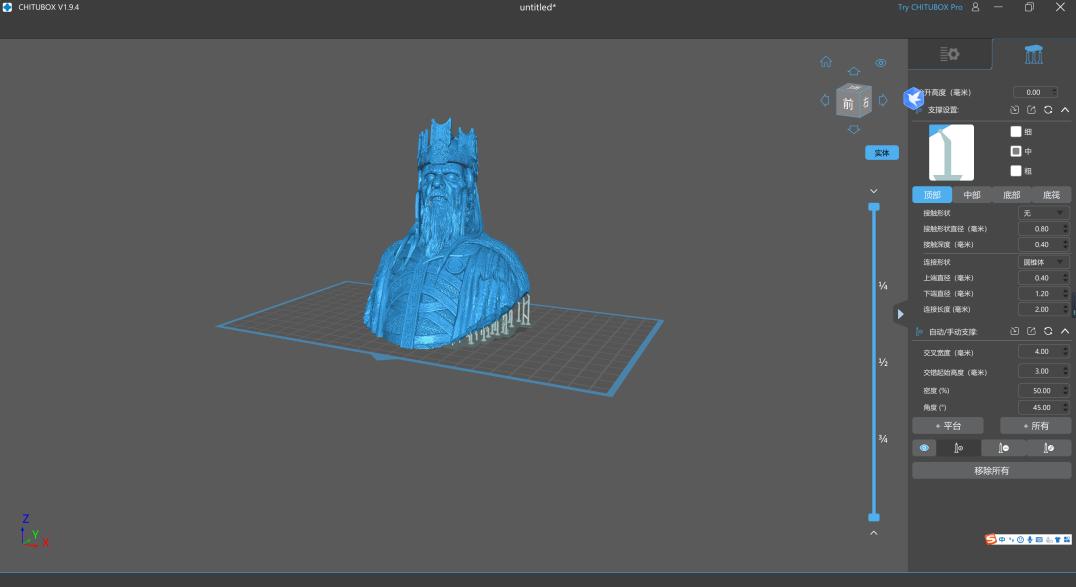This screenshot has height=587, width=1076.
Task: Switch to the slice settings gear icon
Action: coord(950,55)
